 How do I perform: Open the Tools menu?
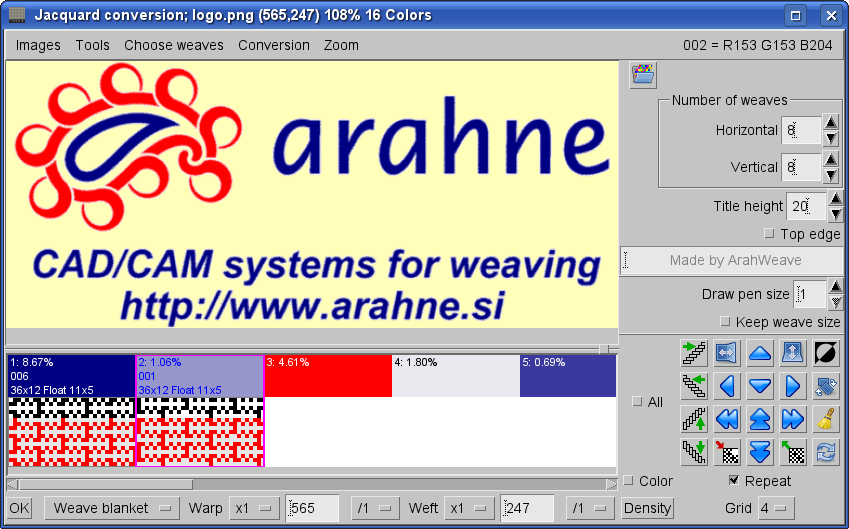(93, 45)
